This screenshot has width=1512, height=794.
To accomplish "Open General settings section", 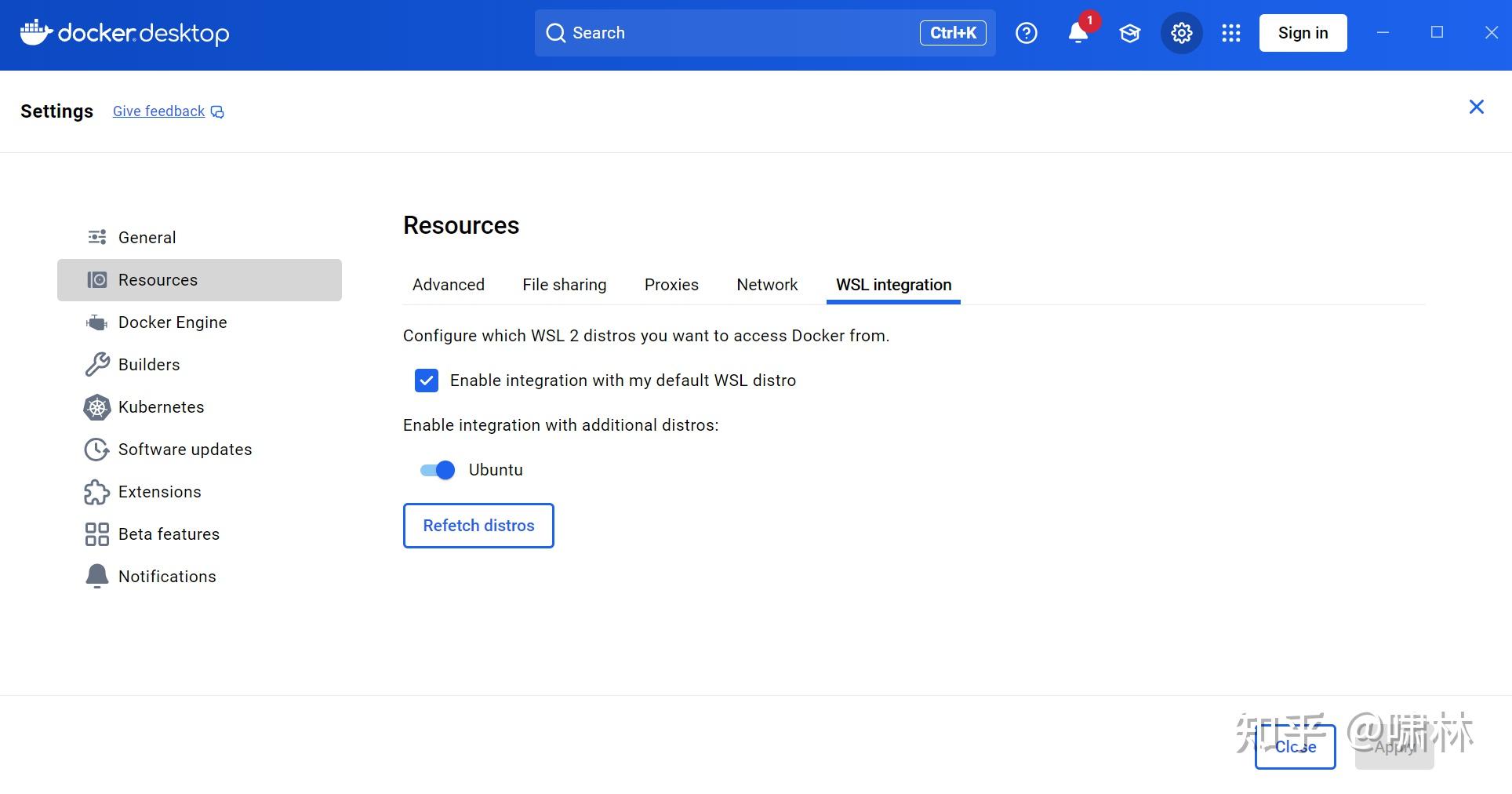I will (x=199, y=237).
